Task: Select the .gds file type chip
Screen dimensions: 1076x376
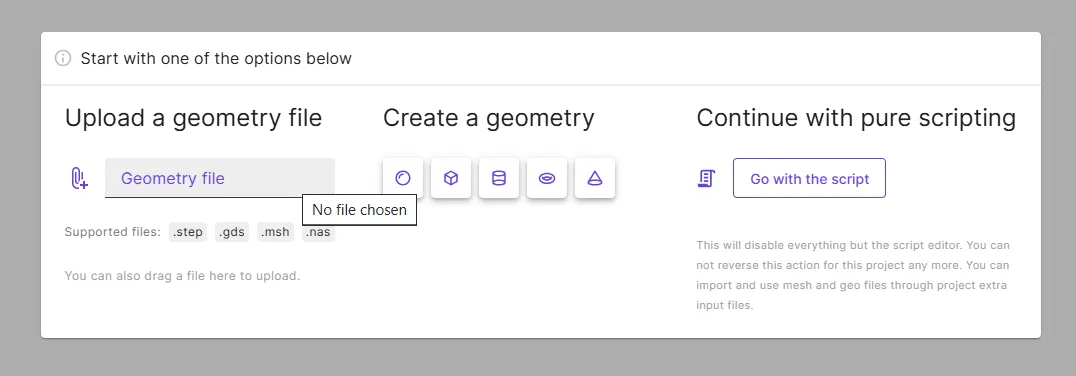Action: point(232,232)
